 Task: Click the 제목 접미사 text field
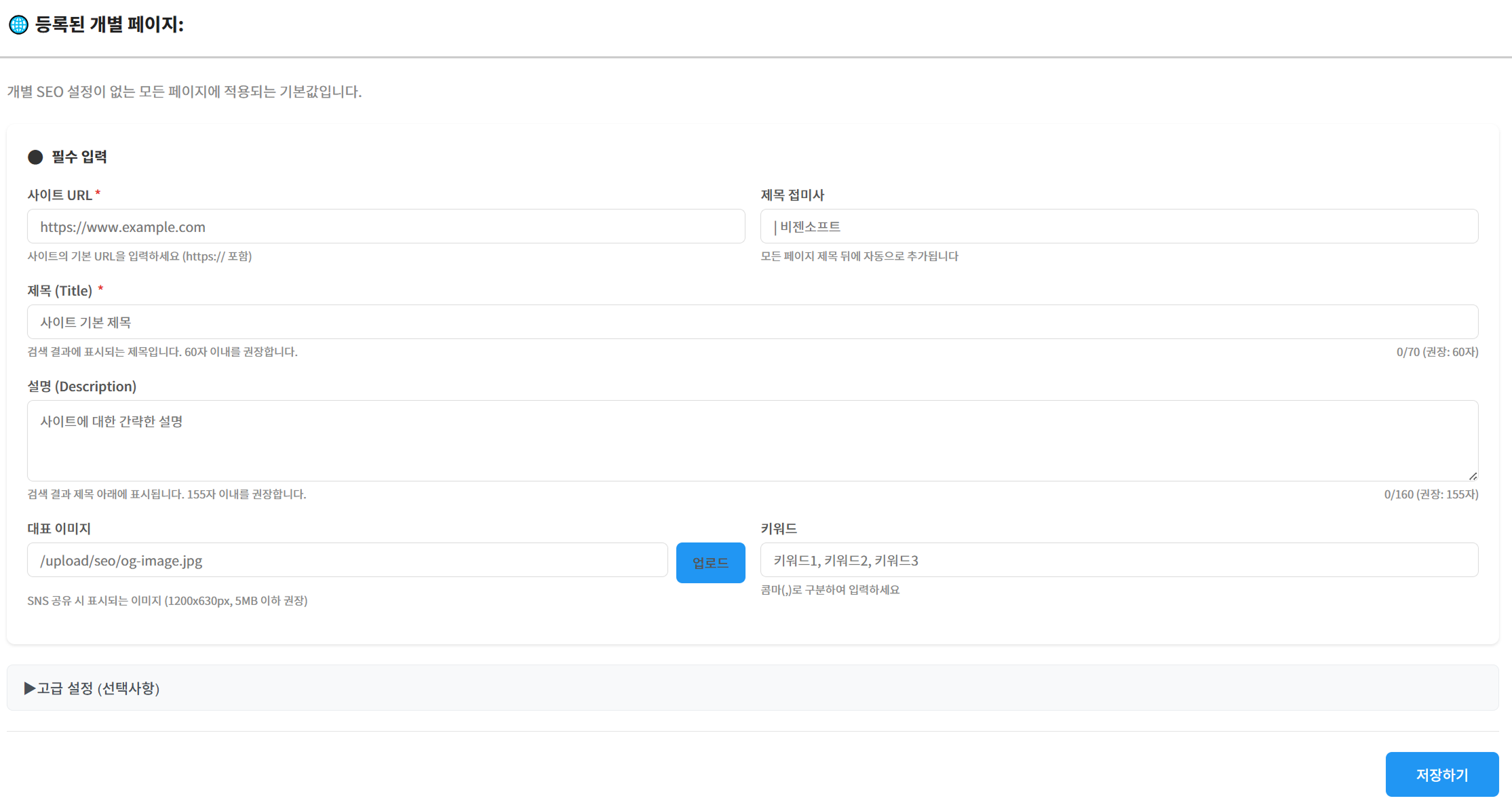coord(1119,226)
